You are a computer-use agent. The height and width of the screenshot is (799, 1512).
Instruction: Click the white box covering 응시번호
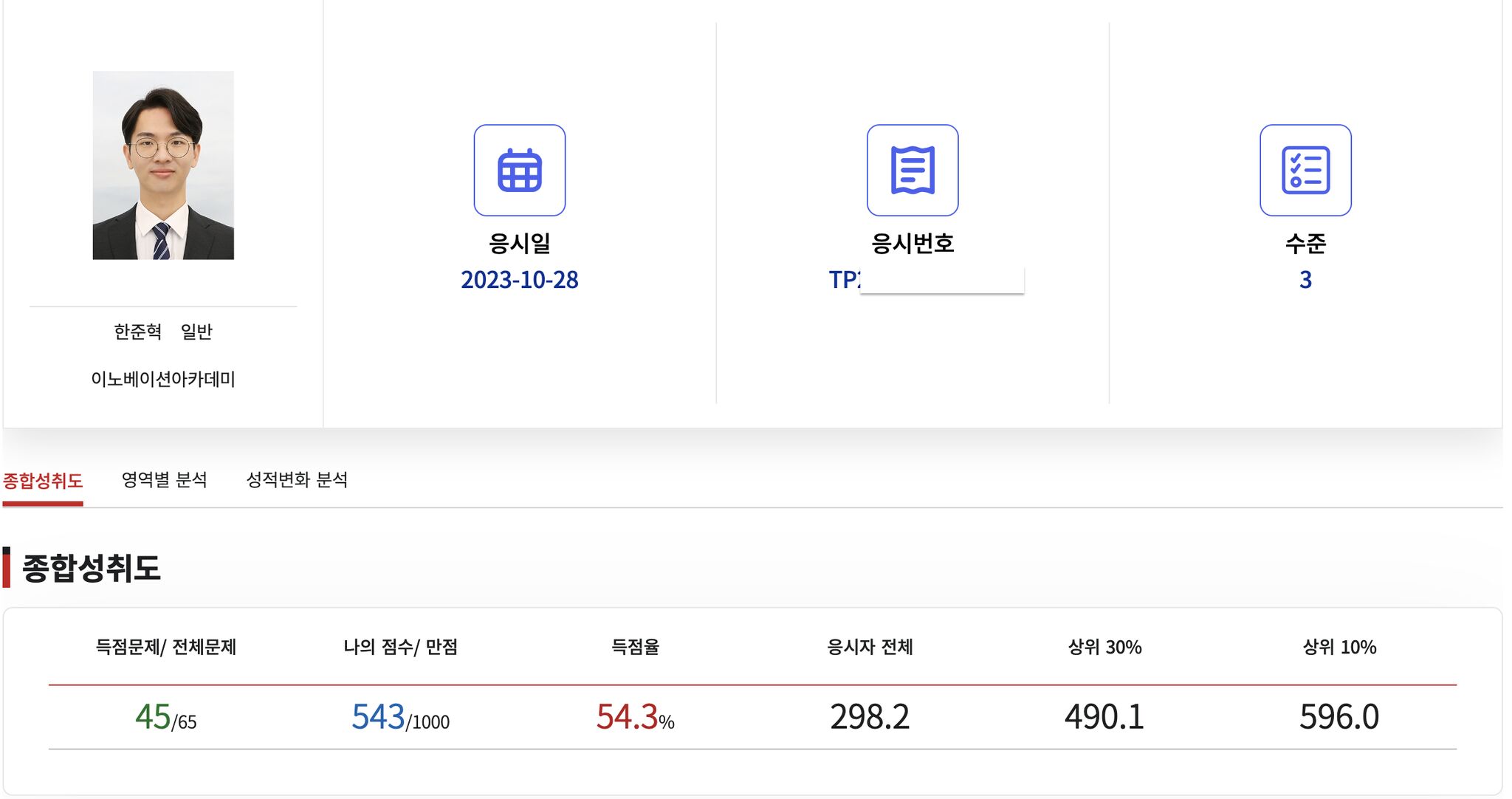coord(941,280)
